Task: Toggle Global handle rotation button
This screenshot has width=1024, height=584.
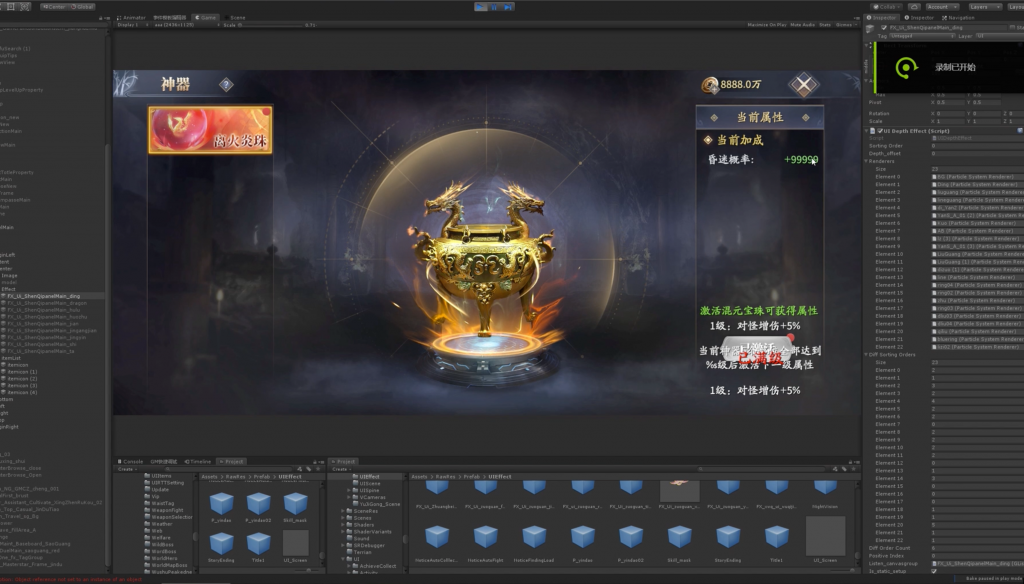Action: pyautogui.click(x=82, y=7)
